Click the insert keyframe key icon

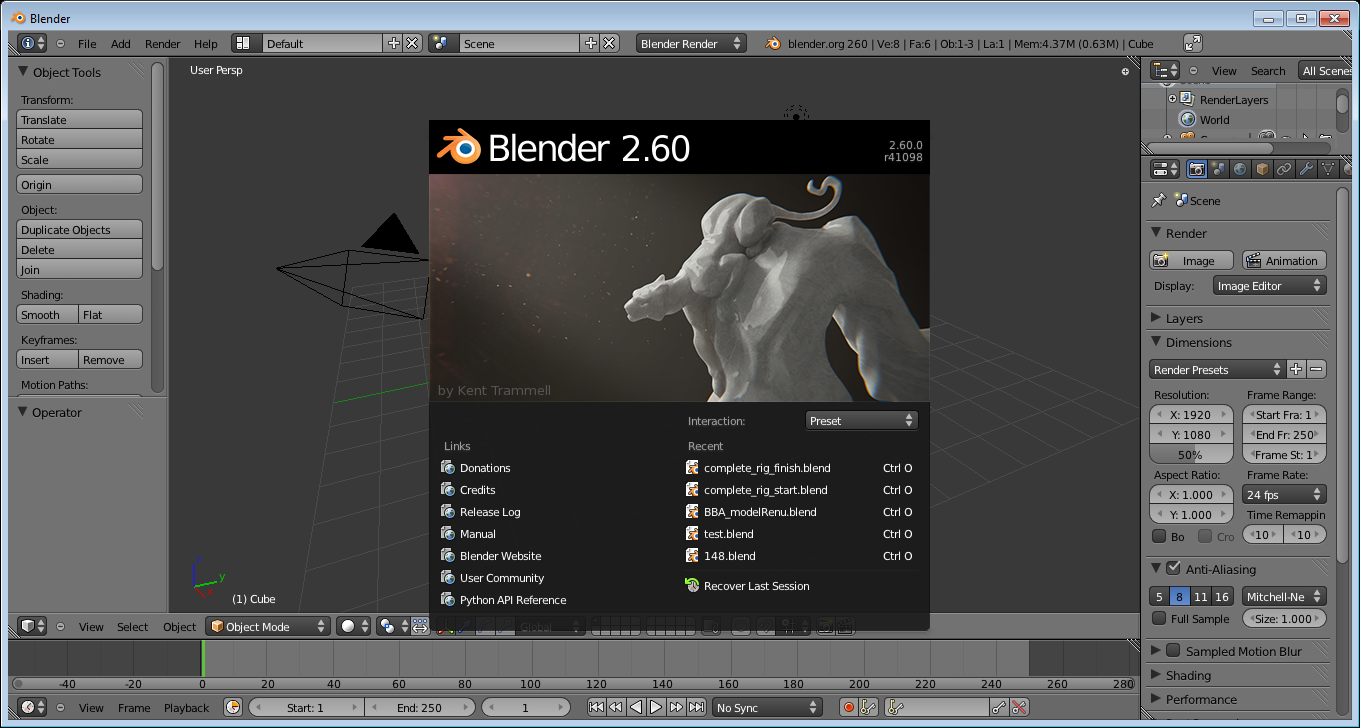[998, 707]
